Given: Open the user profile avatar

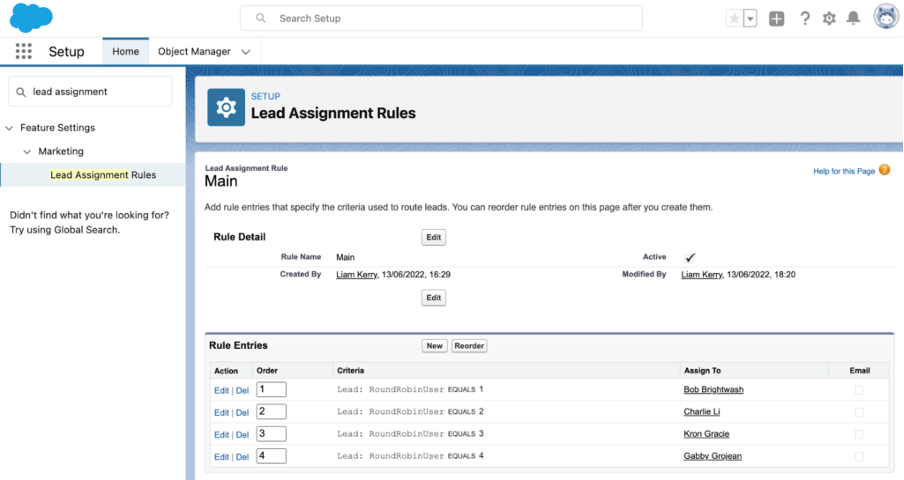Looking at the screenshot, I should click(886, 17).
